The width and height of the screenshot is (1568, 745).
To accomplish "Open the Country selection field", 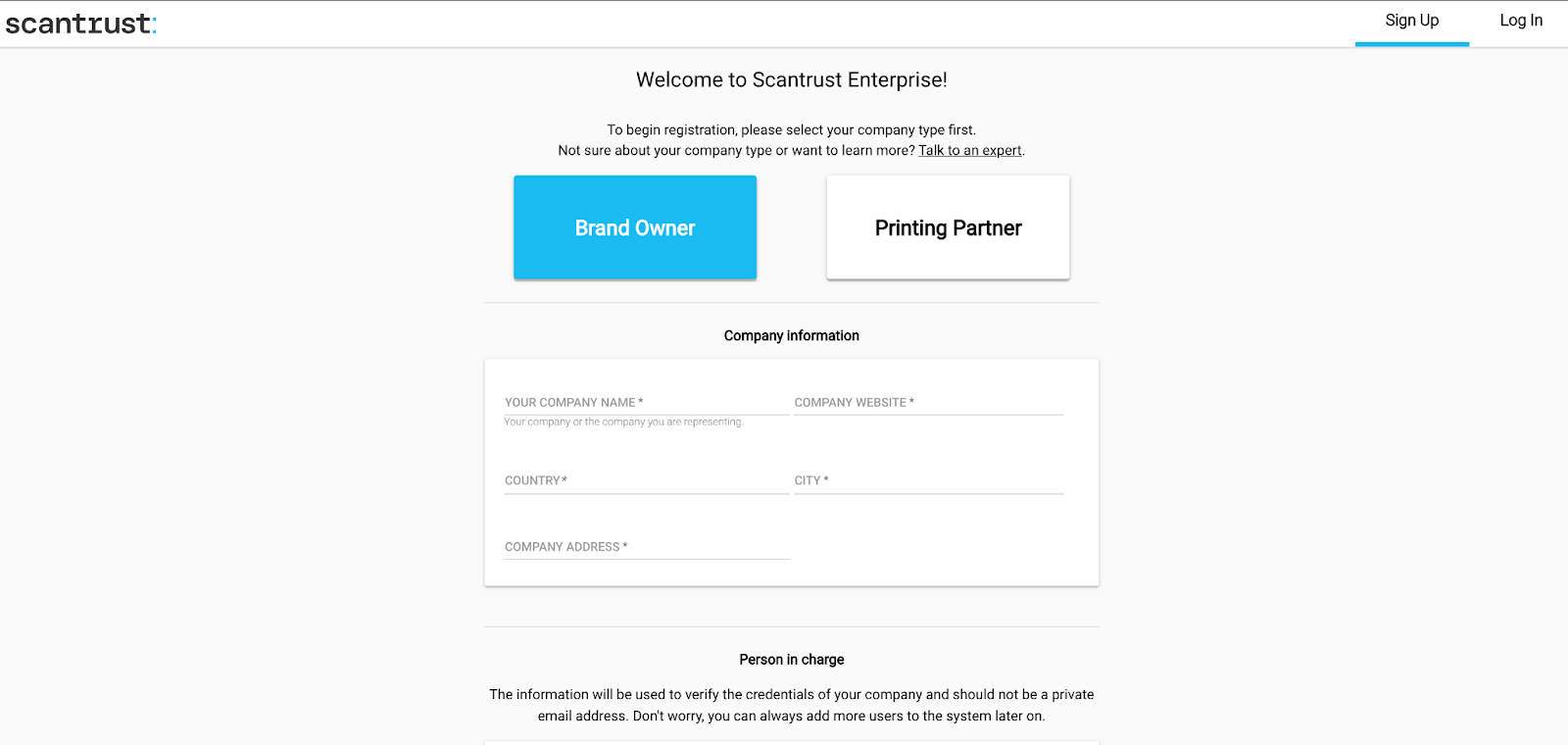I will (647, 480).
